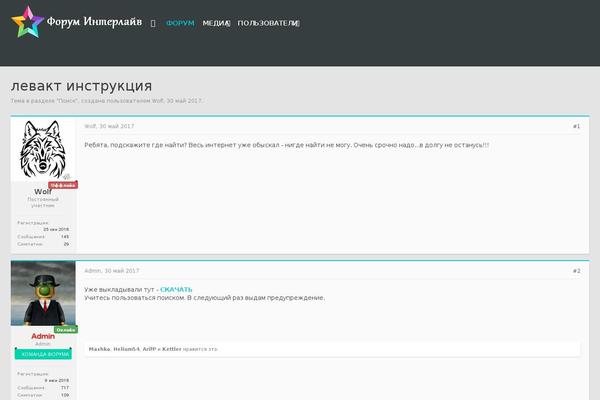Click the Wolf username under the avatar

[x=42, y=191]
